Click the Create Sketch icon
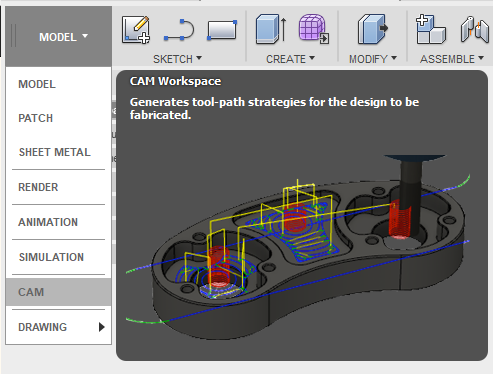Viewport: 493px width, 374px height. tap(136, 30)
